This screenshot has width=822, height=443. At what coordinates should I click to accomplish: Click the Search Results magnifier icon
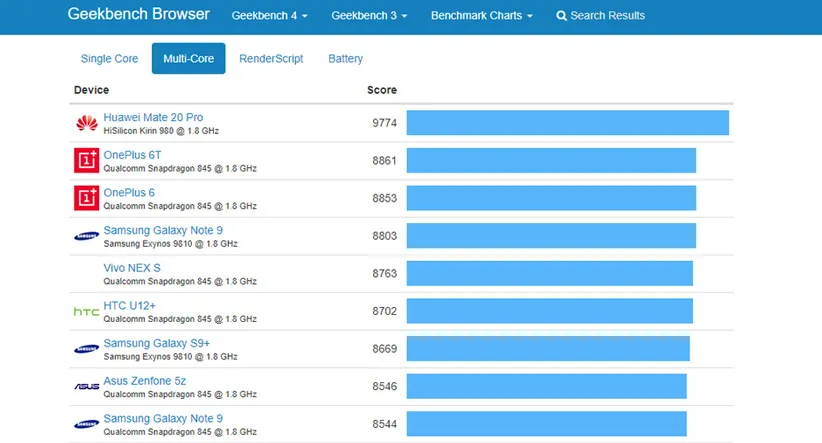coord(561,16)
